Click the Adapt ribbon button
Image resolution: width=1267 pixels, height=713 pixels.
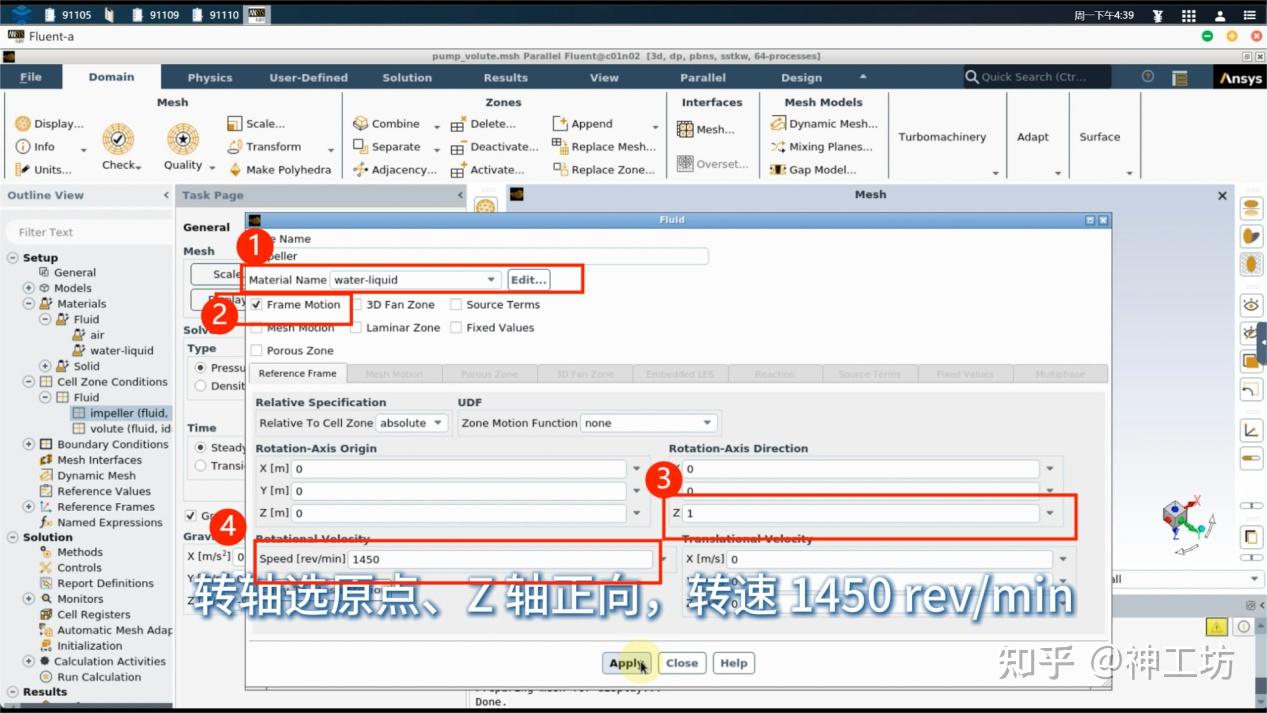click(x=1033, y=137)
